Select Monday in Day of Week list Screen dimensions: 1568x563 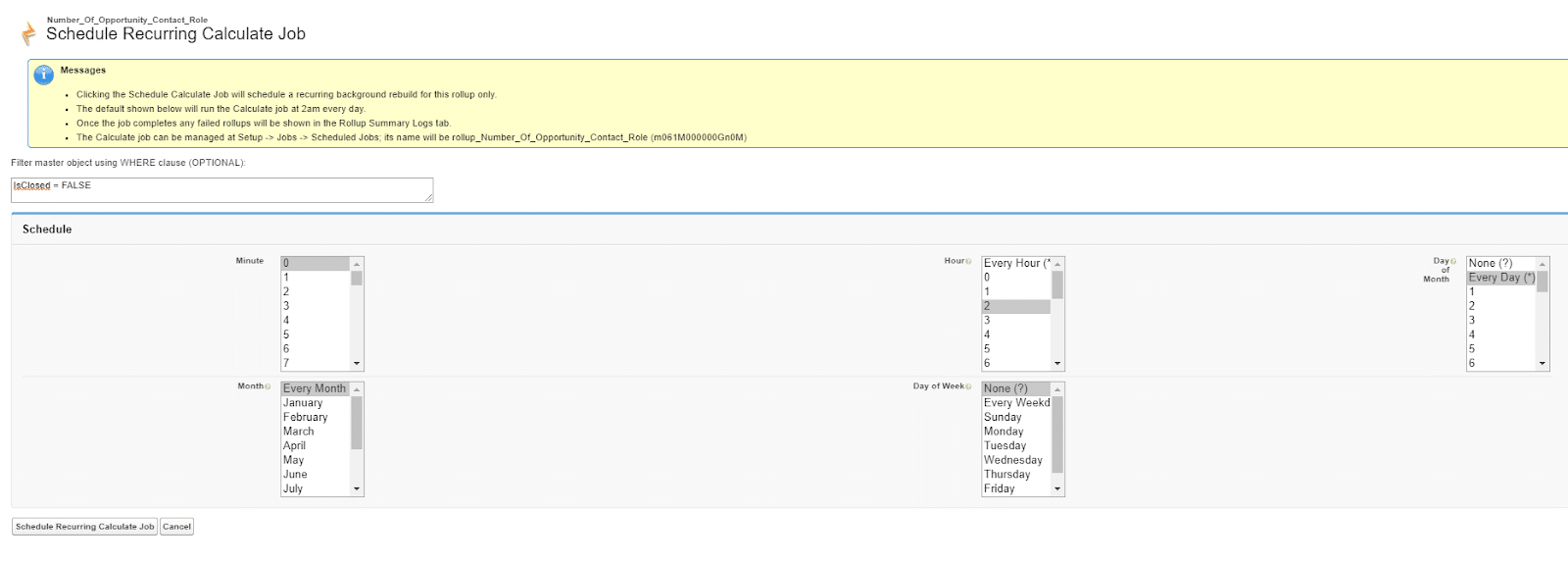coord(1016,432)
